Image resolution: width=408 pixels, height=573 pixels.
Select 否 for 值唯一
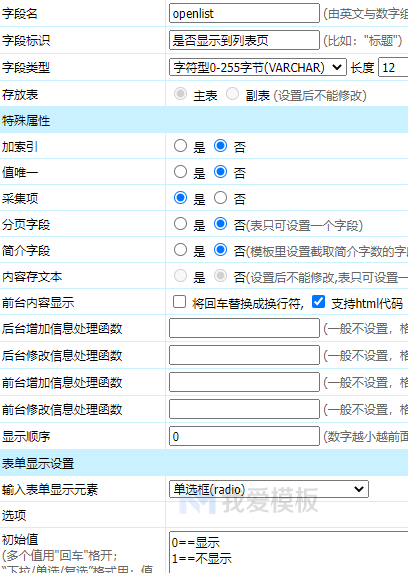(220, 172)
